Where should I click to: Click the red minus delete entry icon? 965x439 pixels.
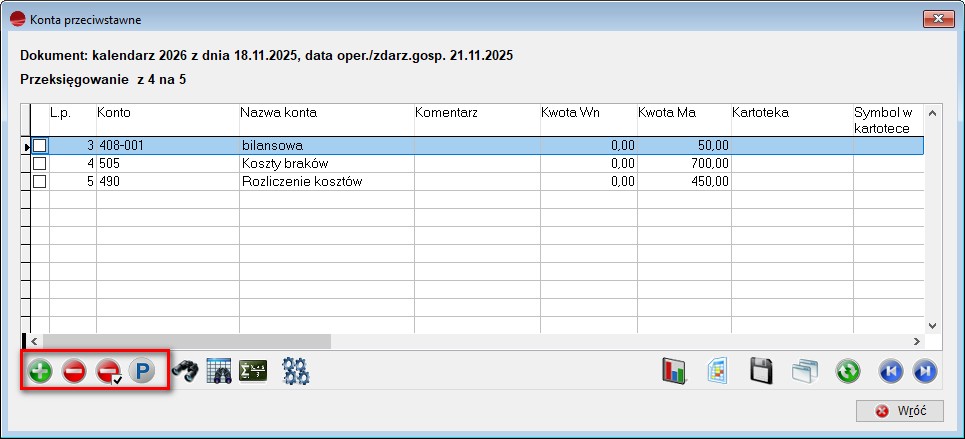coord(74,372)
